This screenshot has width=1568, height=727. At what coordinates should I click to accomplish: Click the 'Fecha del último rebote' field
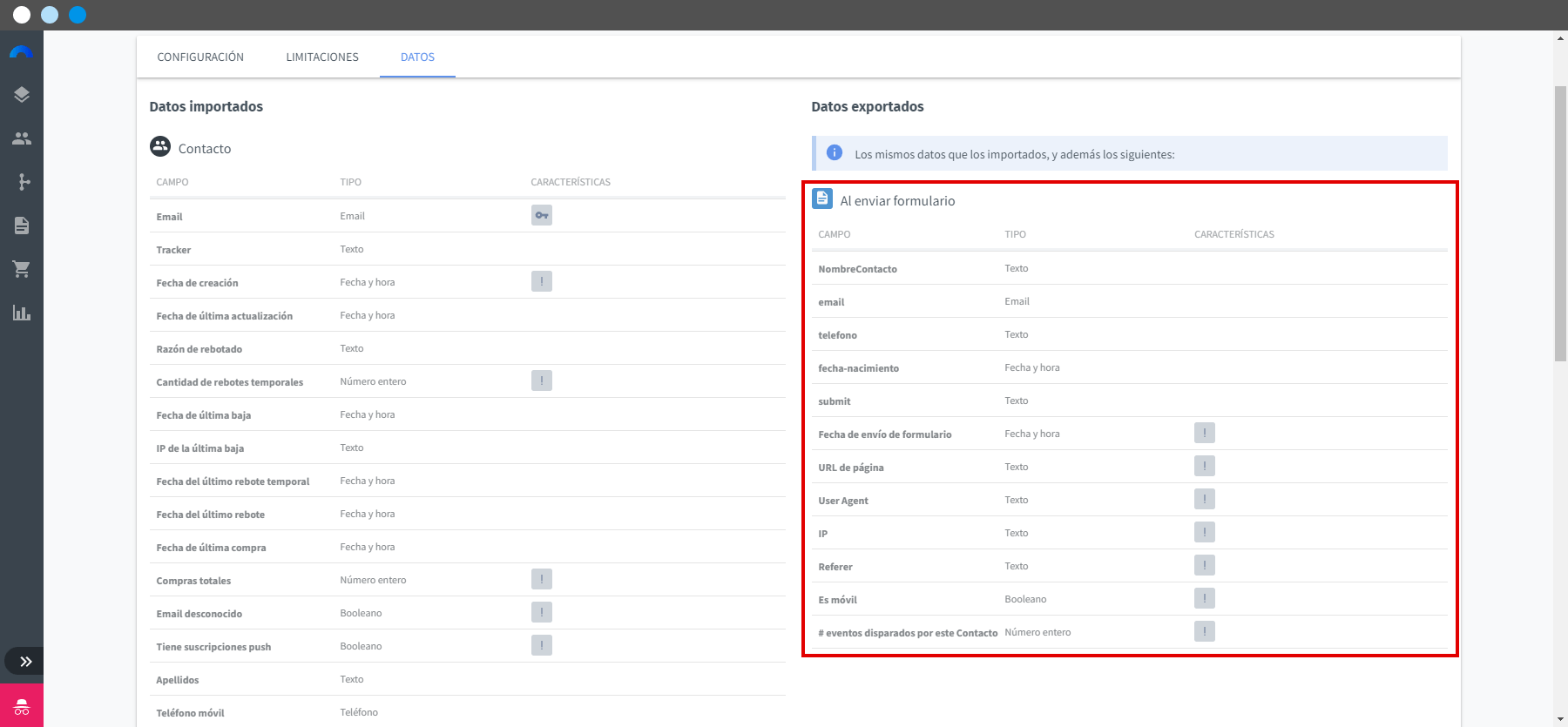210,515
